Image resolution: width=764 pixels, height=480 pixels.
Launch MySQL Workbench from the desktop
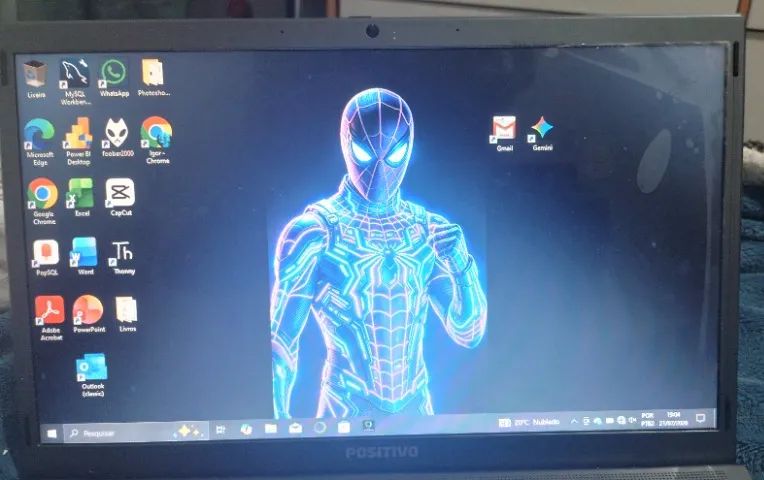[x=75, y=82]
